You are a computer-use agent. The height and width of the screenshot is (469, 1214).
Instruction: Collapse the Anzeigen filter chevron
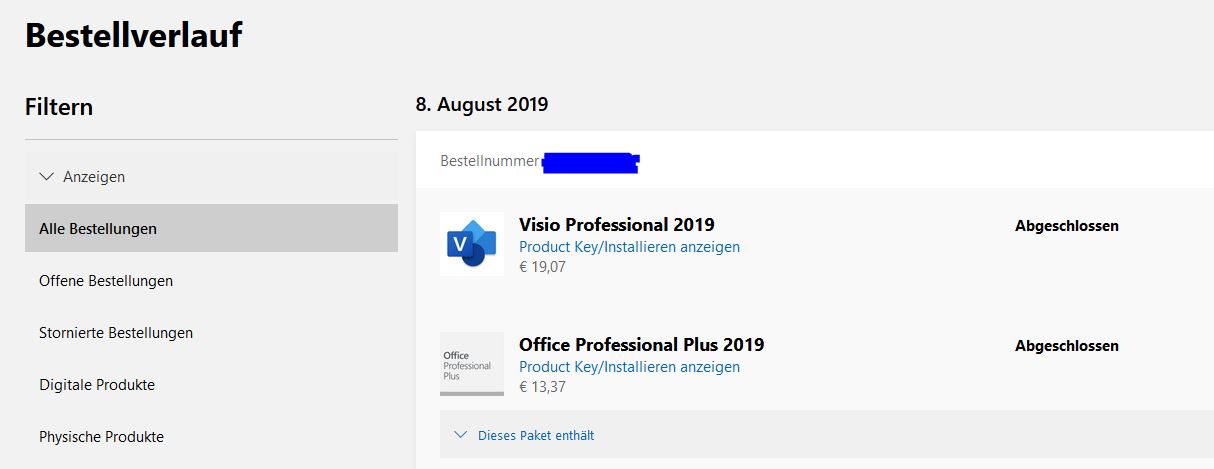pos(46,176)
